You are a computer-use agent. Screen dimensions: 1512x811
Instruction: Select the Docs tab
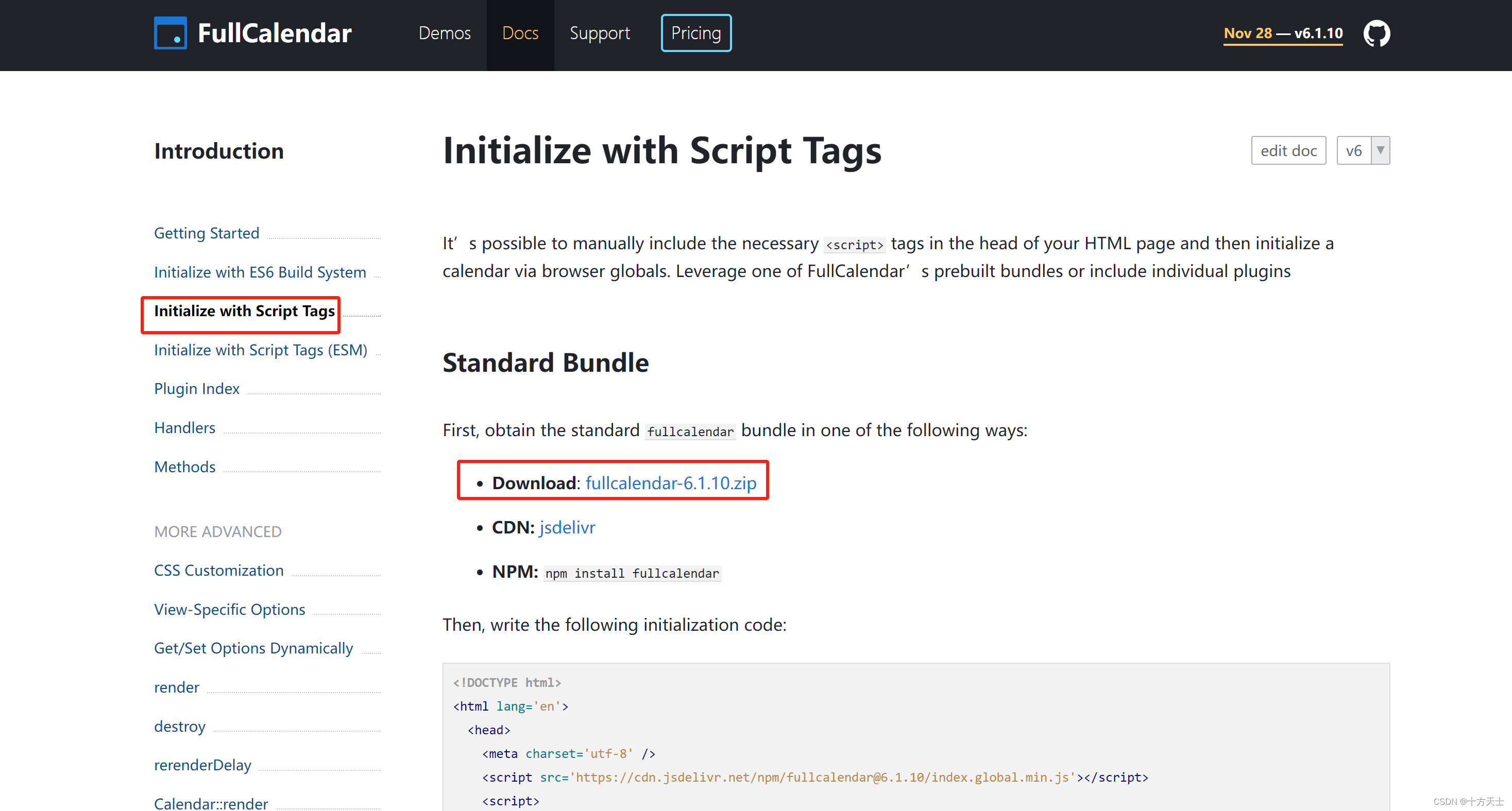520,33
